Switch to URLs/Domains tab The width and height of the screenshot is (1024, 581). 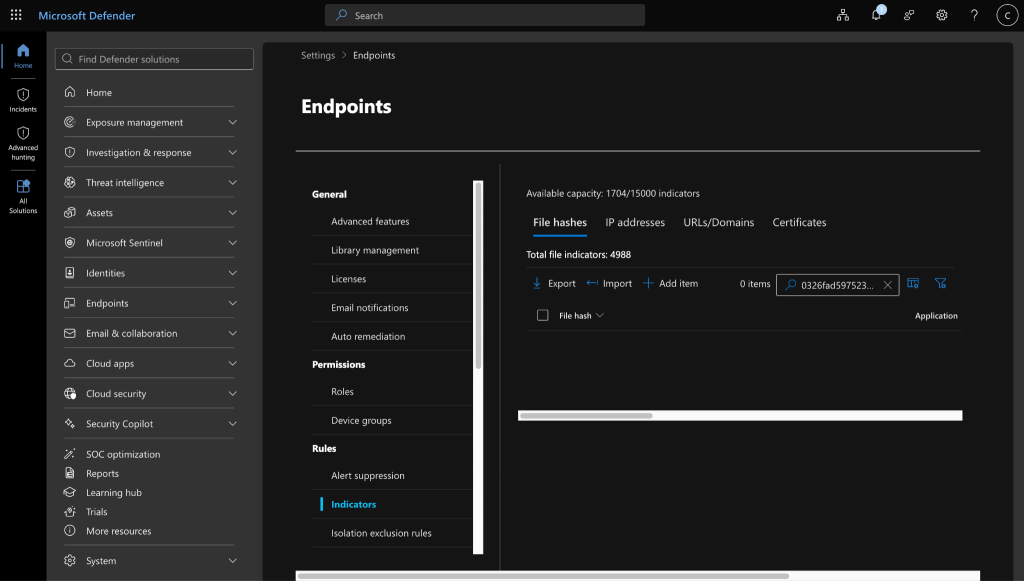coord(718,223)
